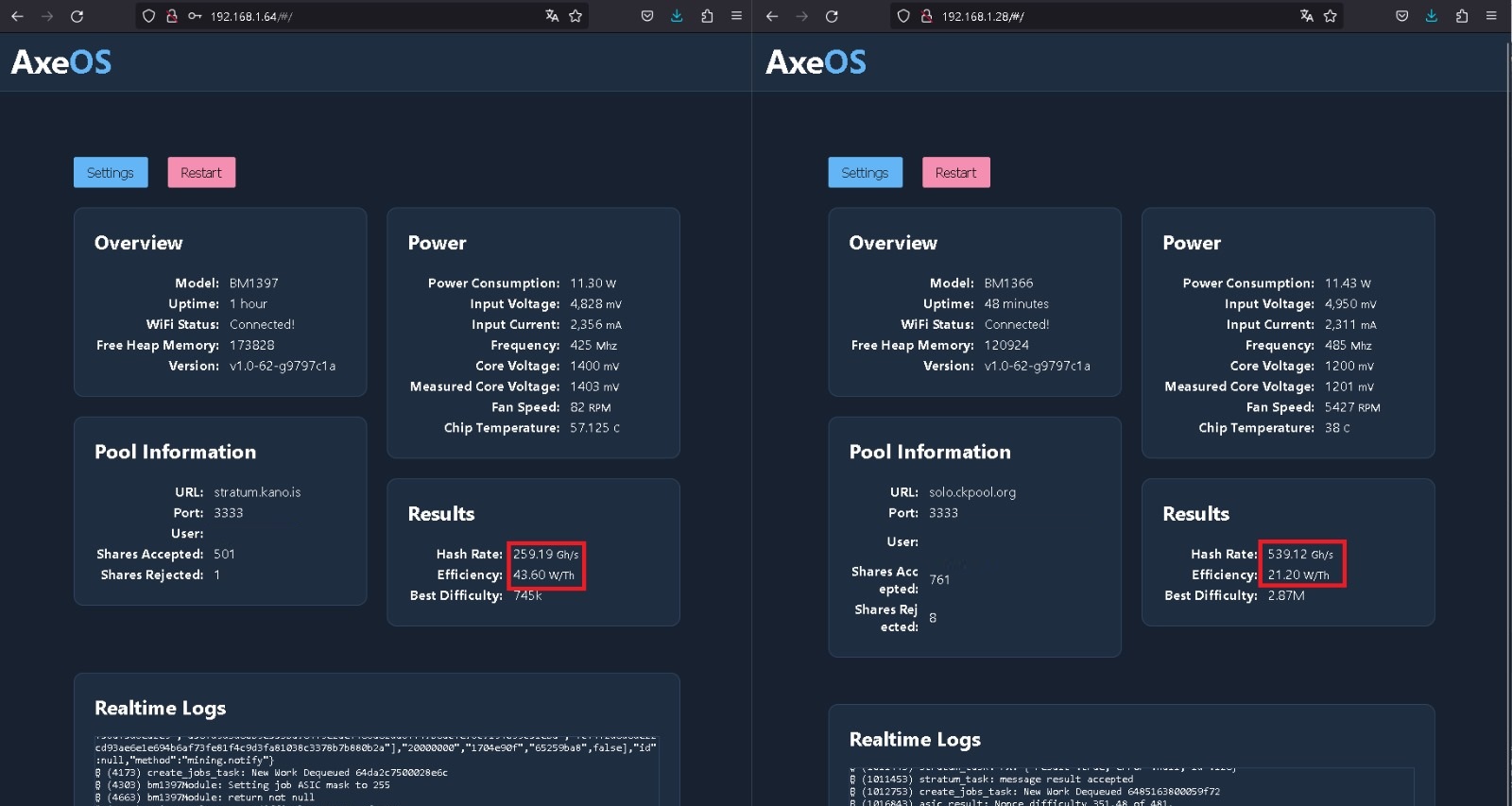This screenshot has height=806, width=1512.
Task: Restart the BM1397 miner
Action: click(201, 172)
